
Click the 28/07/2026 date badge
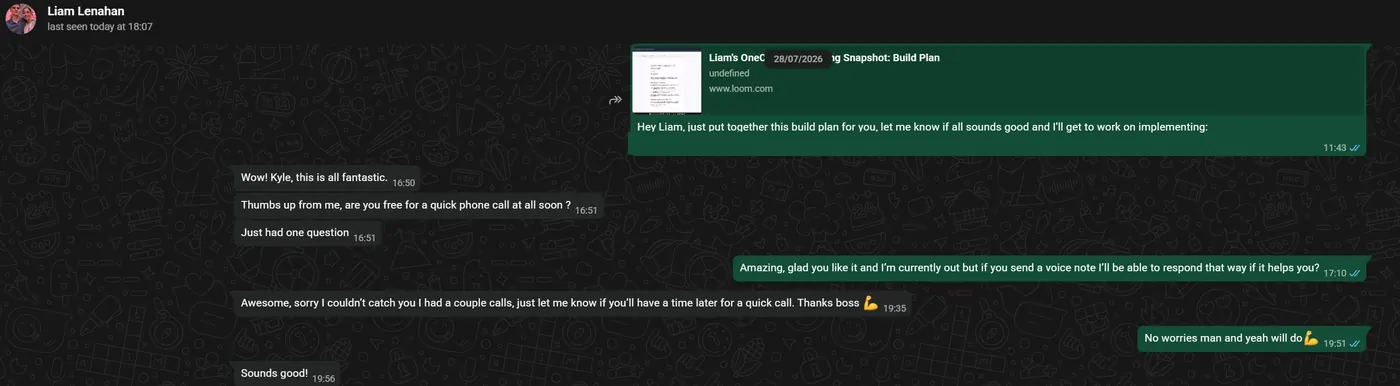(798, 59)
